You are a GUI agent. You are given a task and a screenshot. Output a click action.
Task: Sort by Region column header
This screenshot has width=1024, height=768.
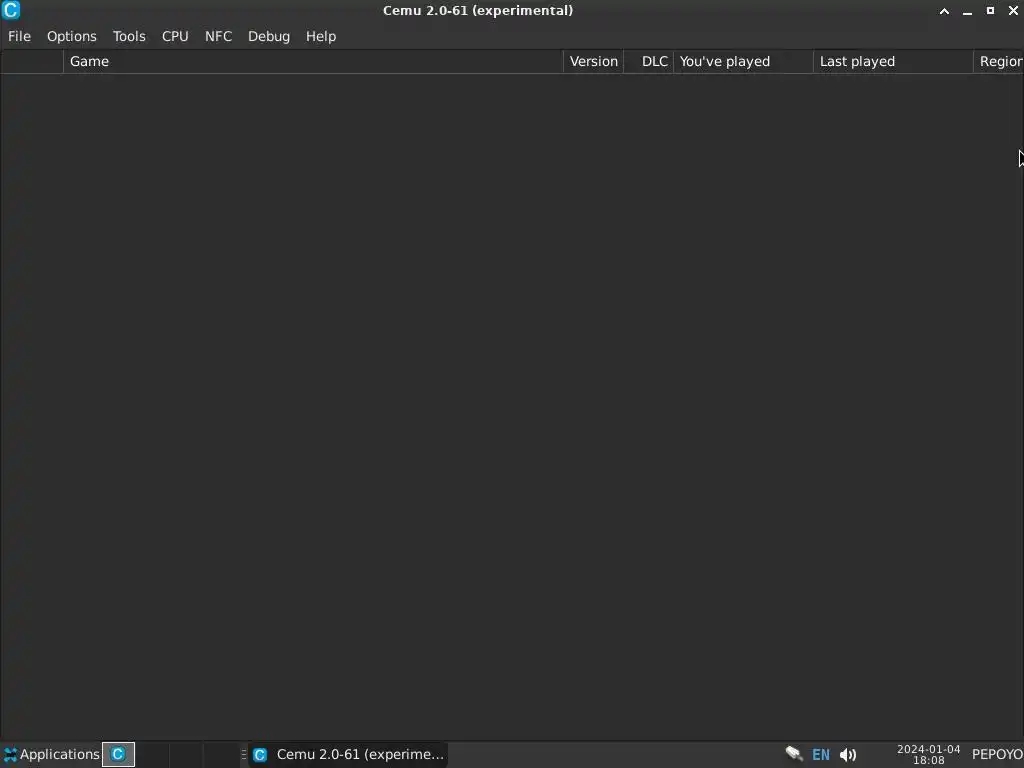999,61
